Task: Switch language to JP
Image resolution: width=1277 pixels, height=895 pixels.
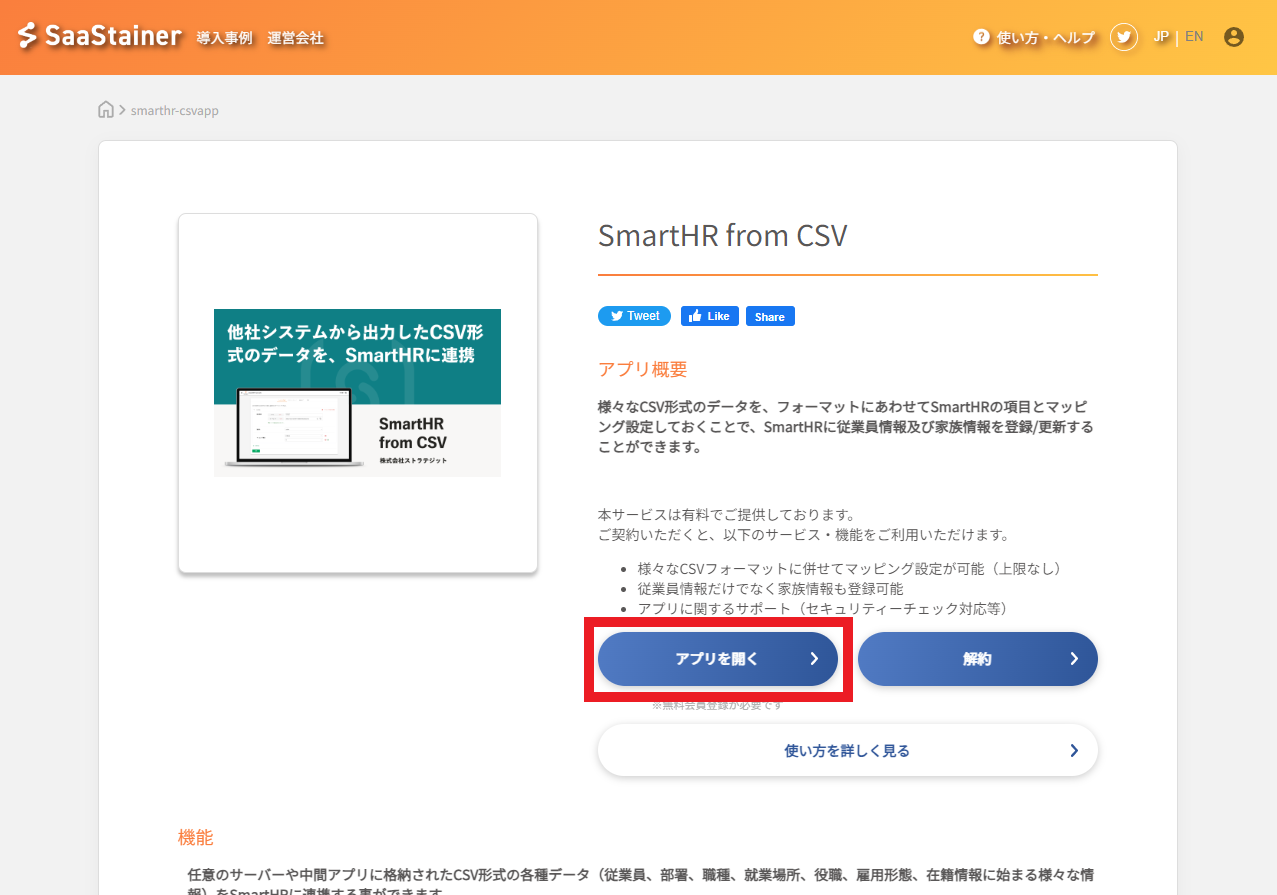Action: (1161, 37)
